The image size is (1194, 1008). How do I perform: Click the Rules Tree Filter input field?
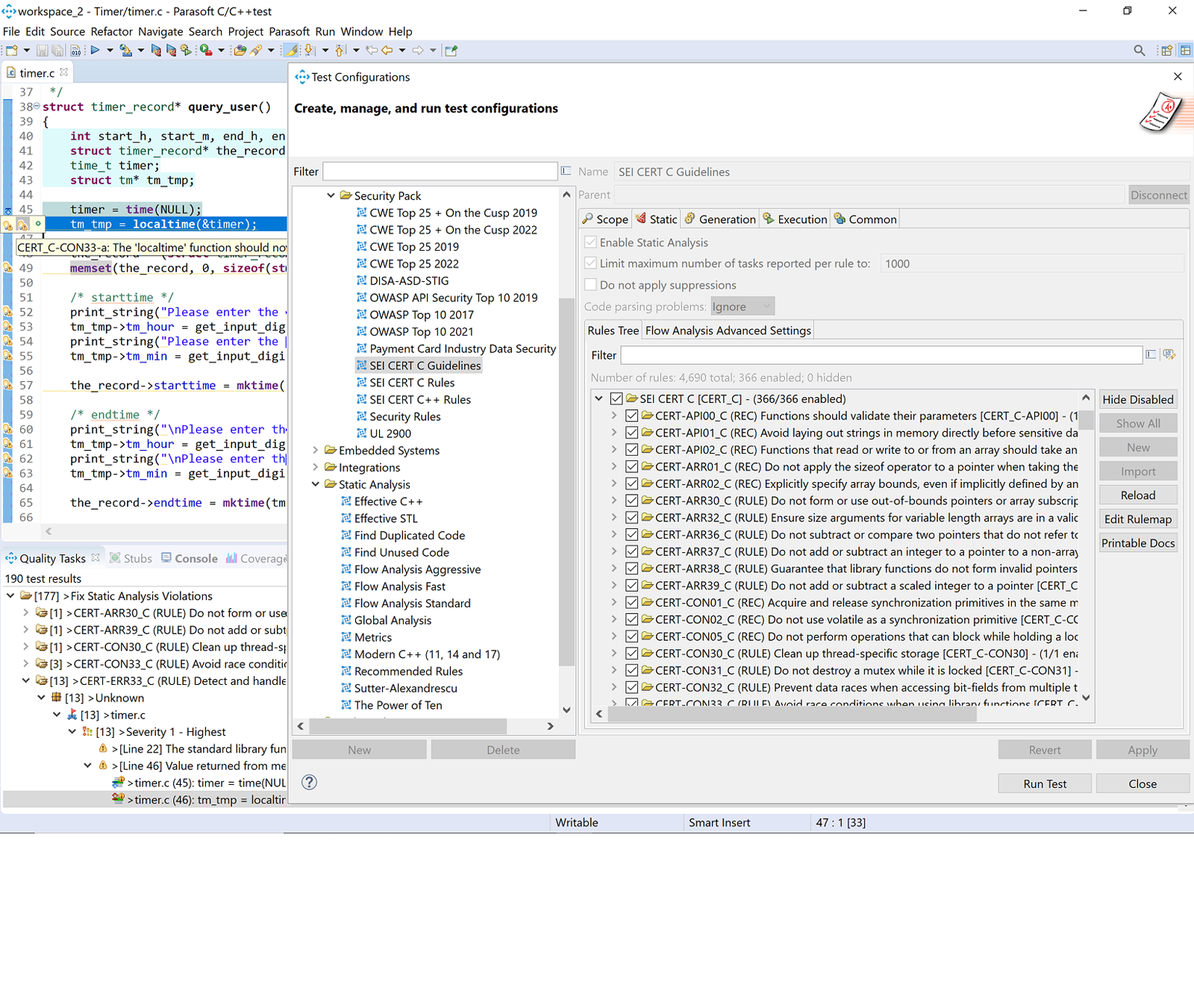click(881, 354)
